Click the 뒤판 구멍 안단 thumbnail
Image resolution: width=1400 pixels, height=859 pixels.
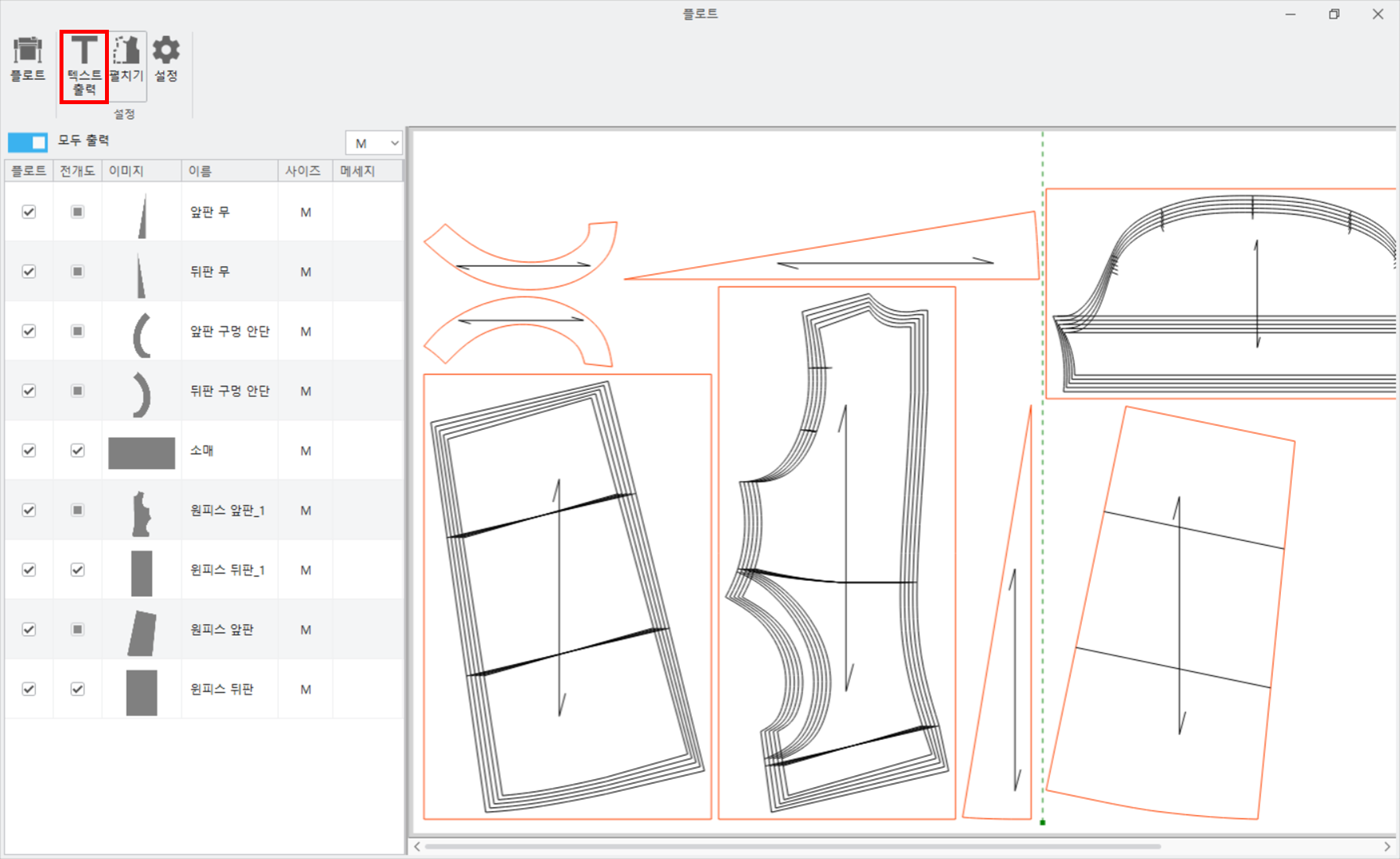(142, 395)
